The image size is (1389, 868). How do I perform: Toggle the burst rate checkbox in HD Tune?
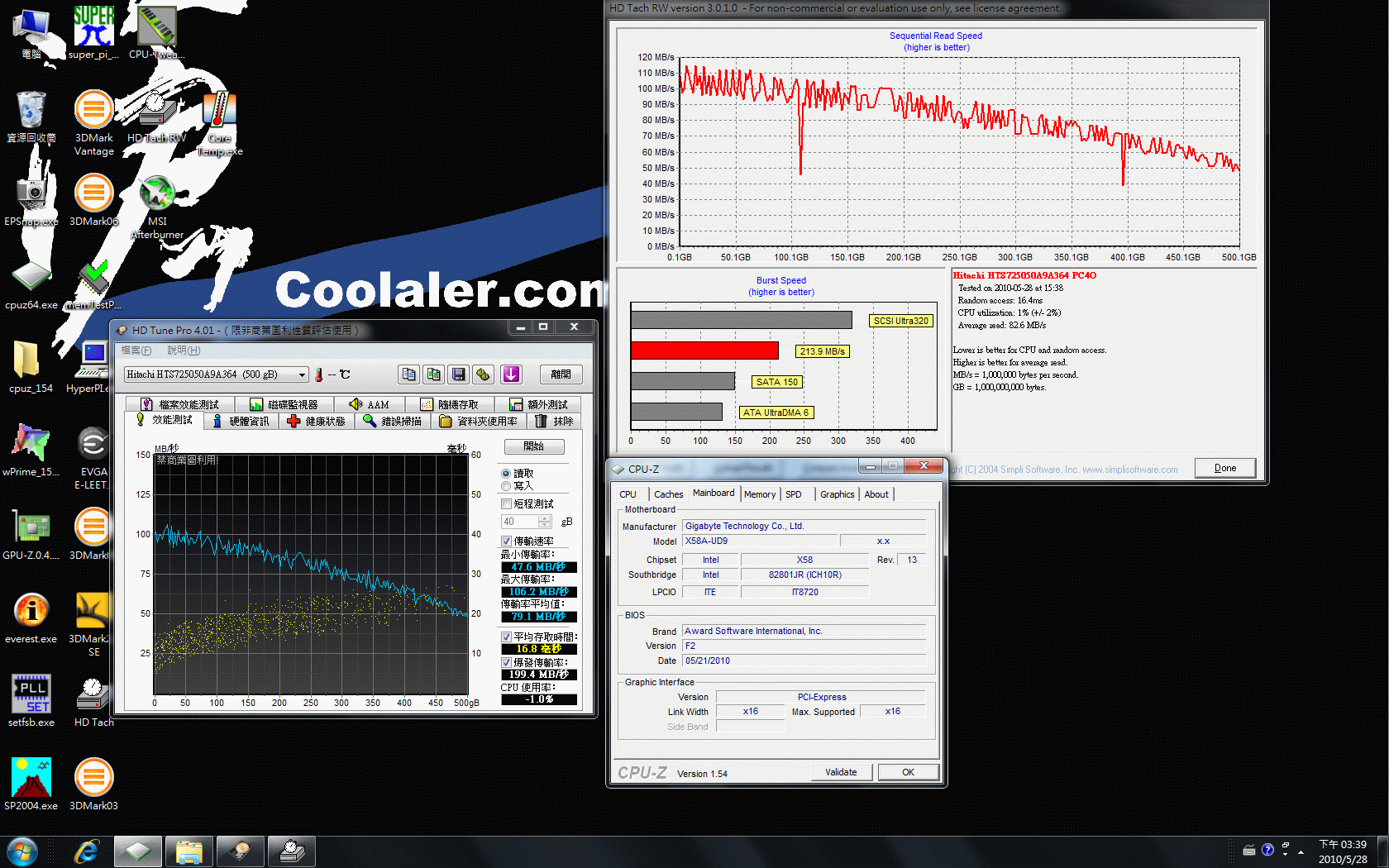click(507, 663)
